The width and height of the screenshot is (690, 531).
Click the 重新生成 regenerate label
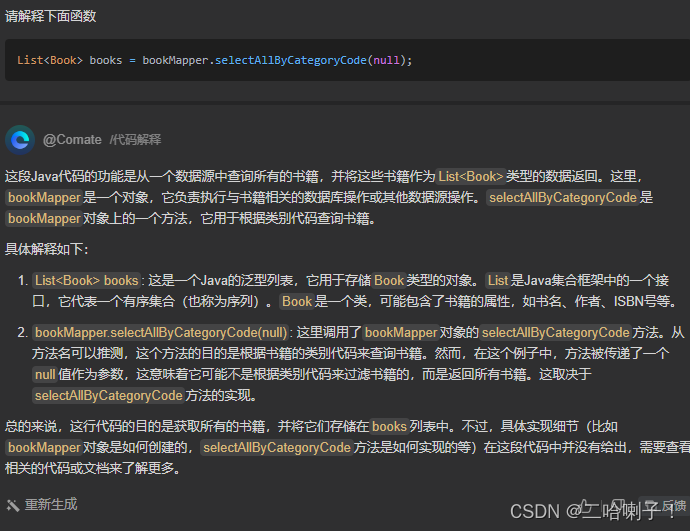pyautogui.click(x=51, y=505)
